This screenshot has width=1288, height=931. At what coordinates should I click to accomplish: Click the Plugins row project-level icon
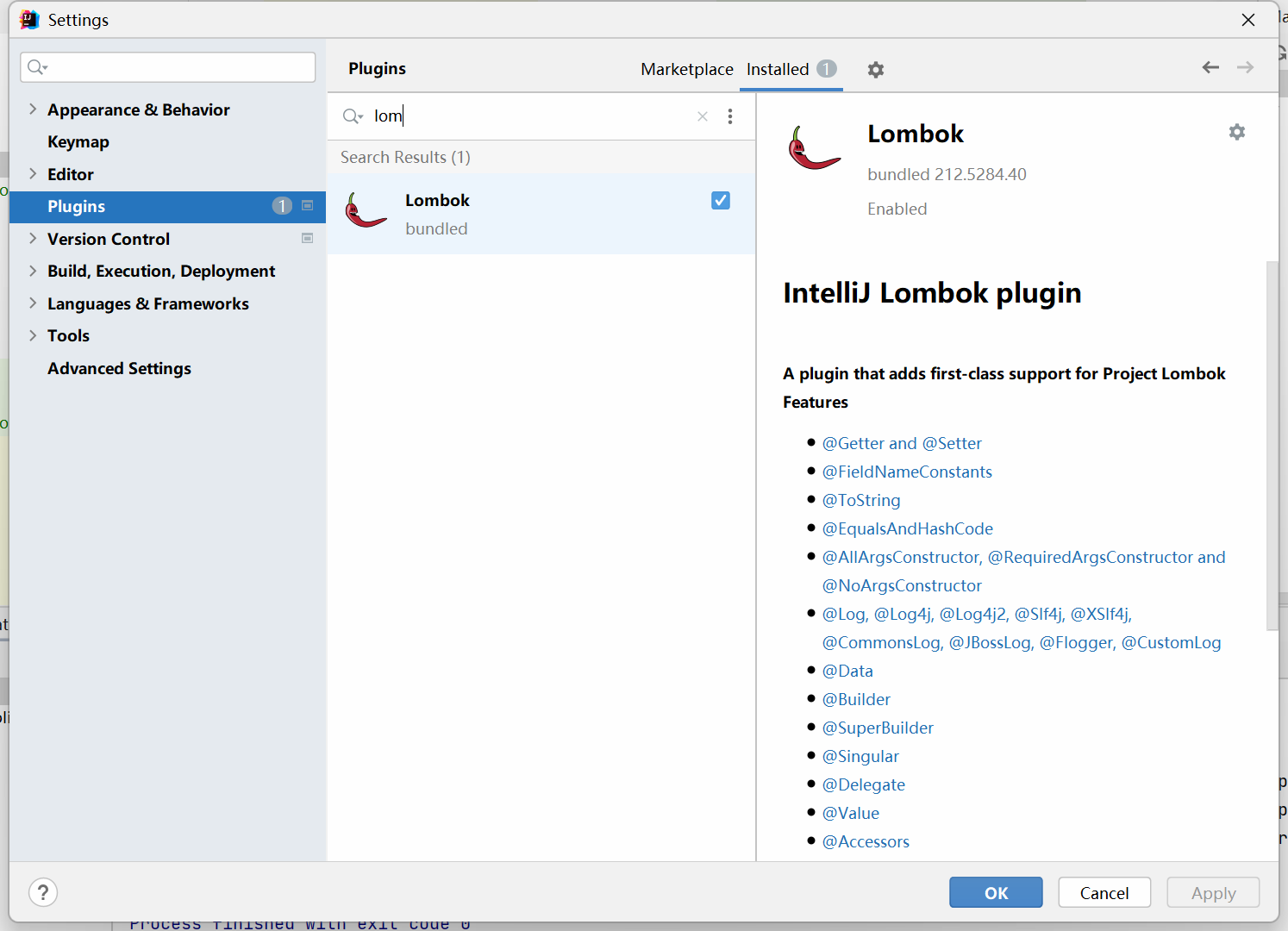click(308, 206)
